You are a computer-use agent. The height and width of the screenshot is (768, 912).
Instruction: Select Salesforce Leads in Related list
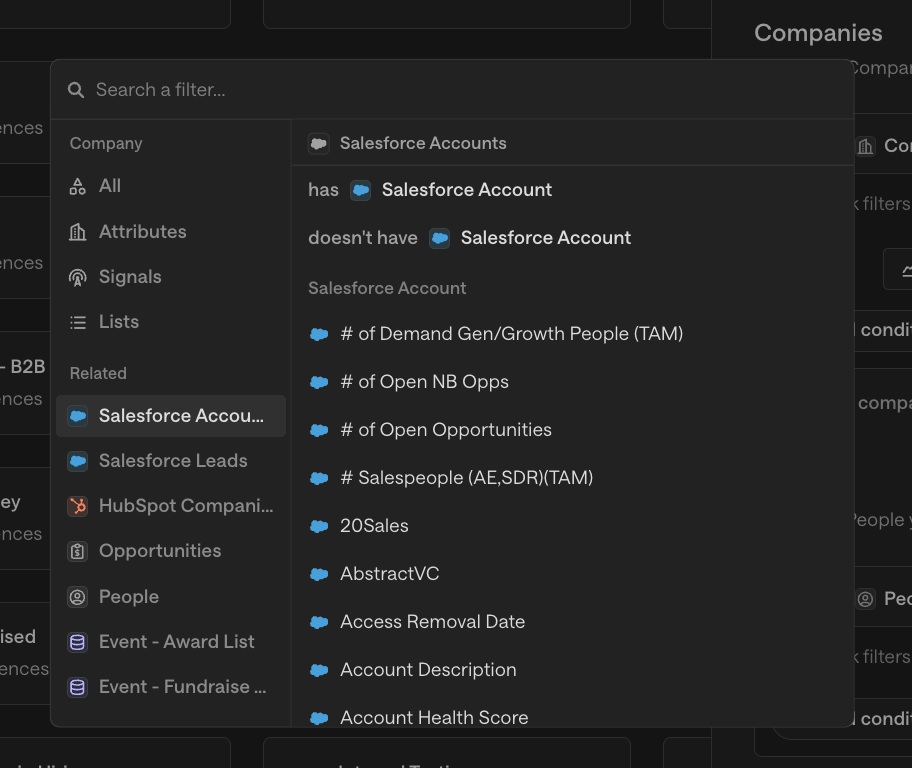(x=170, y=461)
